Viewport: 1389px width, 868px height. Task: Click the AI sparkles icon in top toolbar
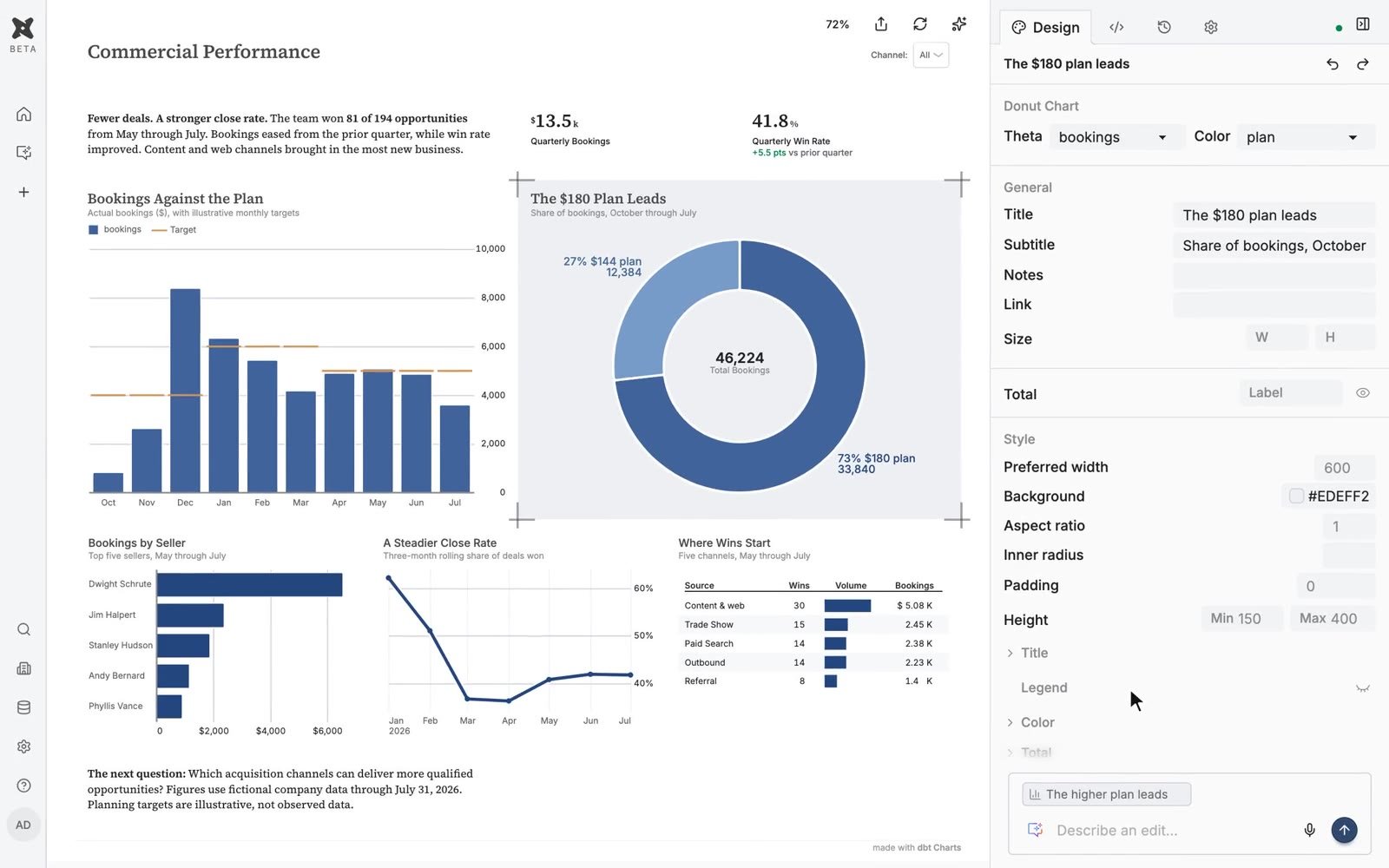click(959, 24)
